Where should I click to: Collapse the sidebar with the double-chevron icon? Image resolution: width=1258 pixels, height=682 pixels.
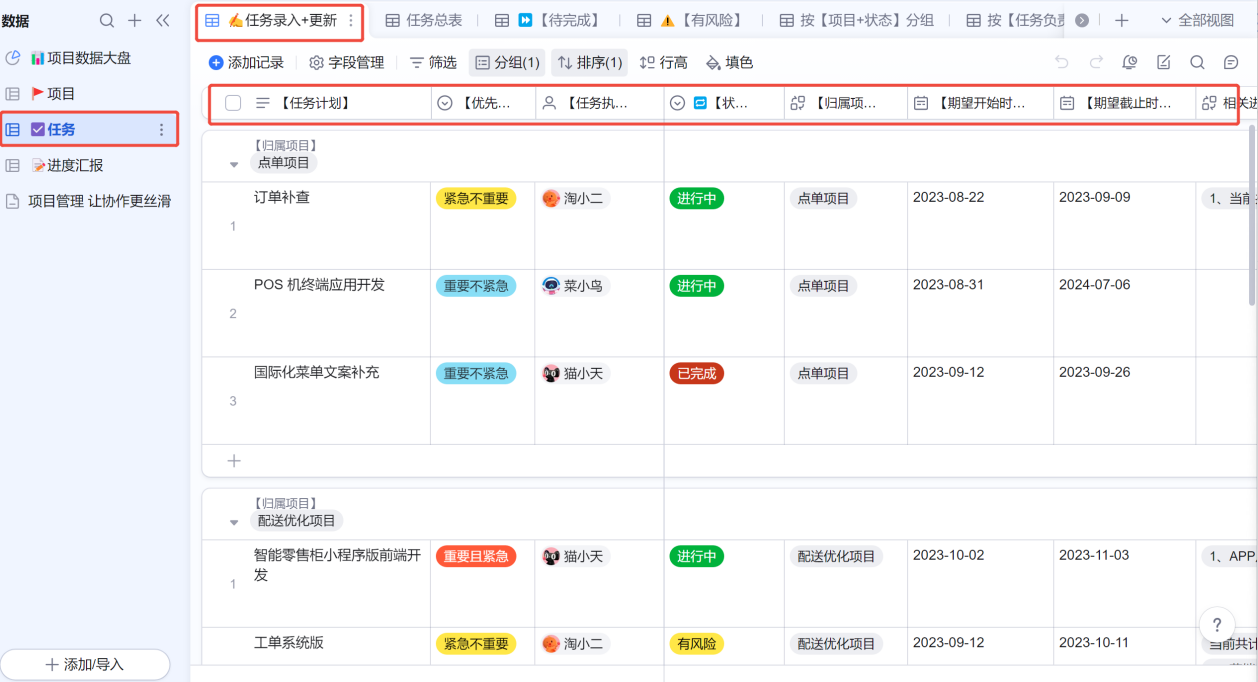163,21
